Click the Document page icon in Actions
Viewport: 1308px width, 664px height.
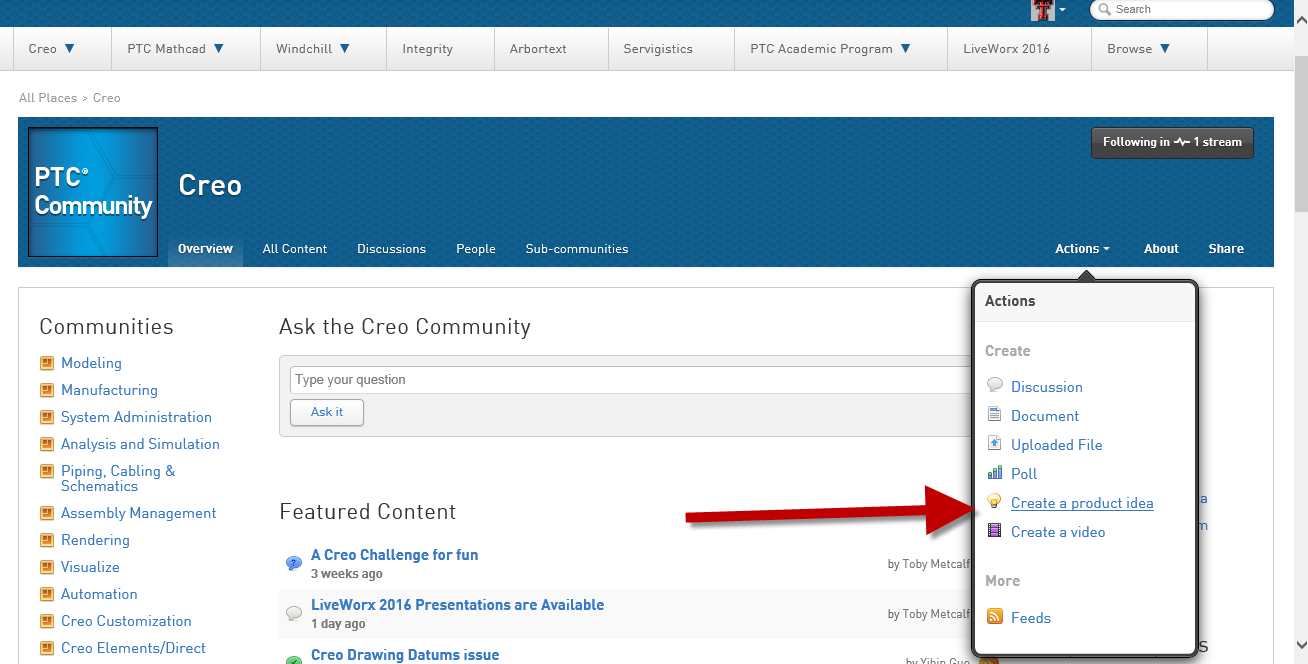pos(994,414)
